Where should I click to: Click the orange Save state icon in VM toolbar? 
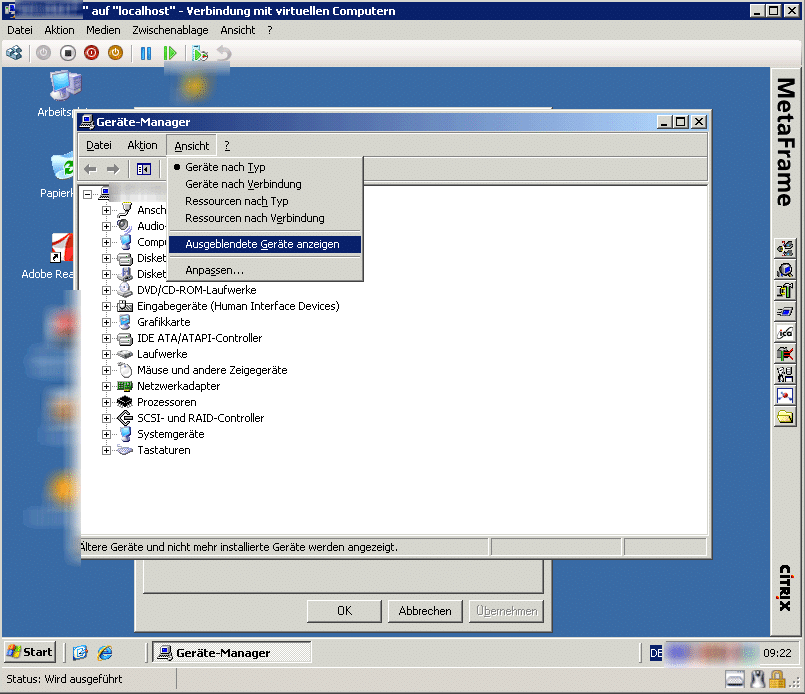coord(116,53)
